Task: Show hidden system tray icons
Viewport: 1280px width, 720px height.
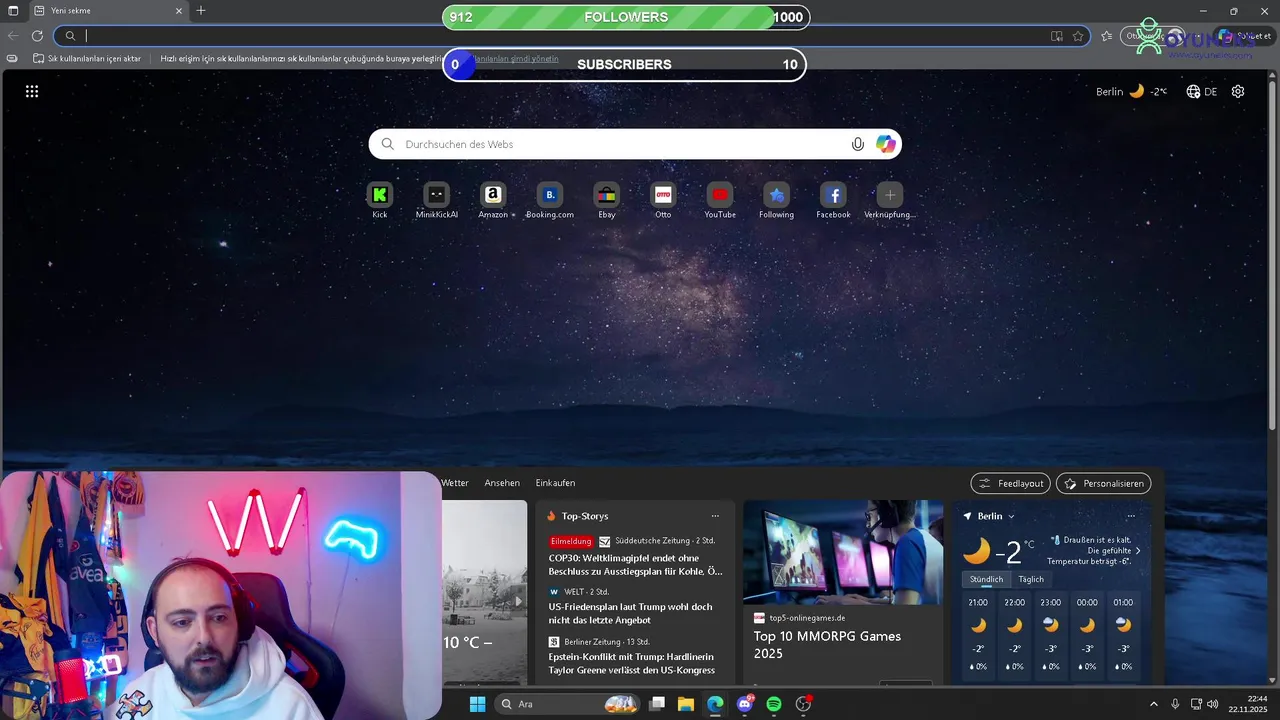Action: [x=1153, y=704]
